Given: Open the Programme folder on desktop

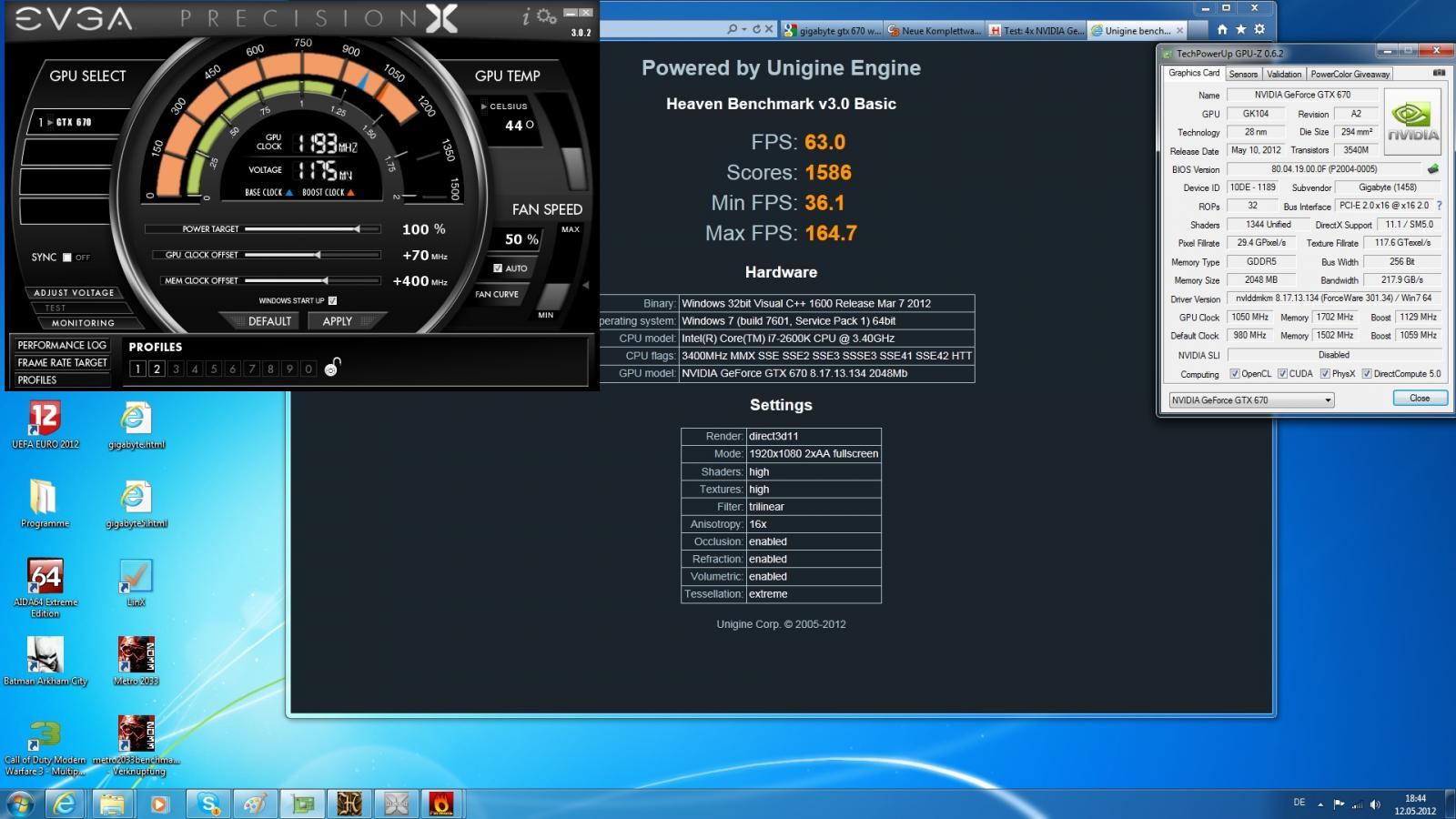Looking at the screenshot, I should tap(45, 503).
